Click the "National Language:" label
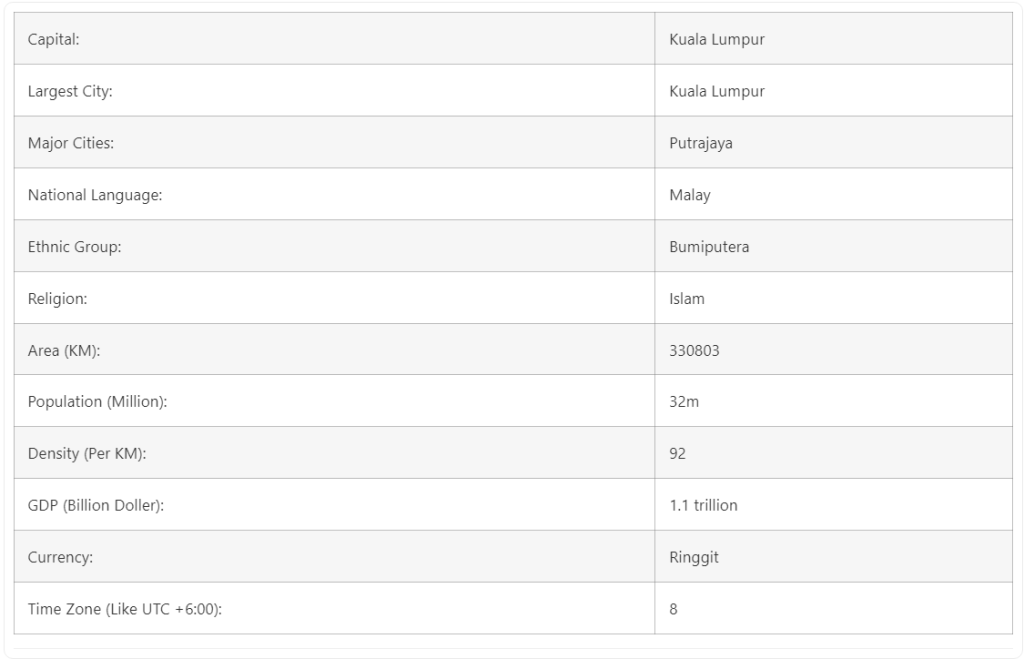1024x659 pixels. coord(95,195)
